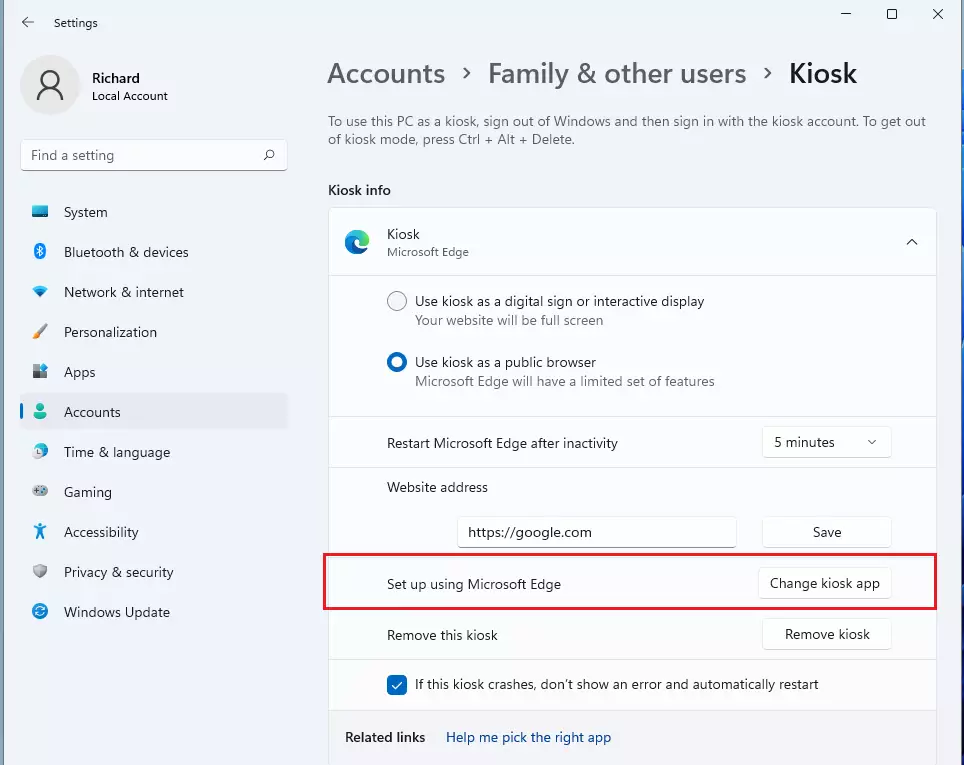Uncheck automatically restart on kiosk crash
964x765 pixels.
[x=397, y=684]
